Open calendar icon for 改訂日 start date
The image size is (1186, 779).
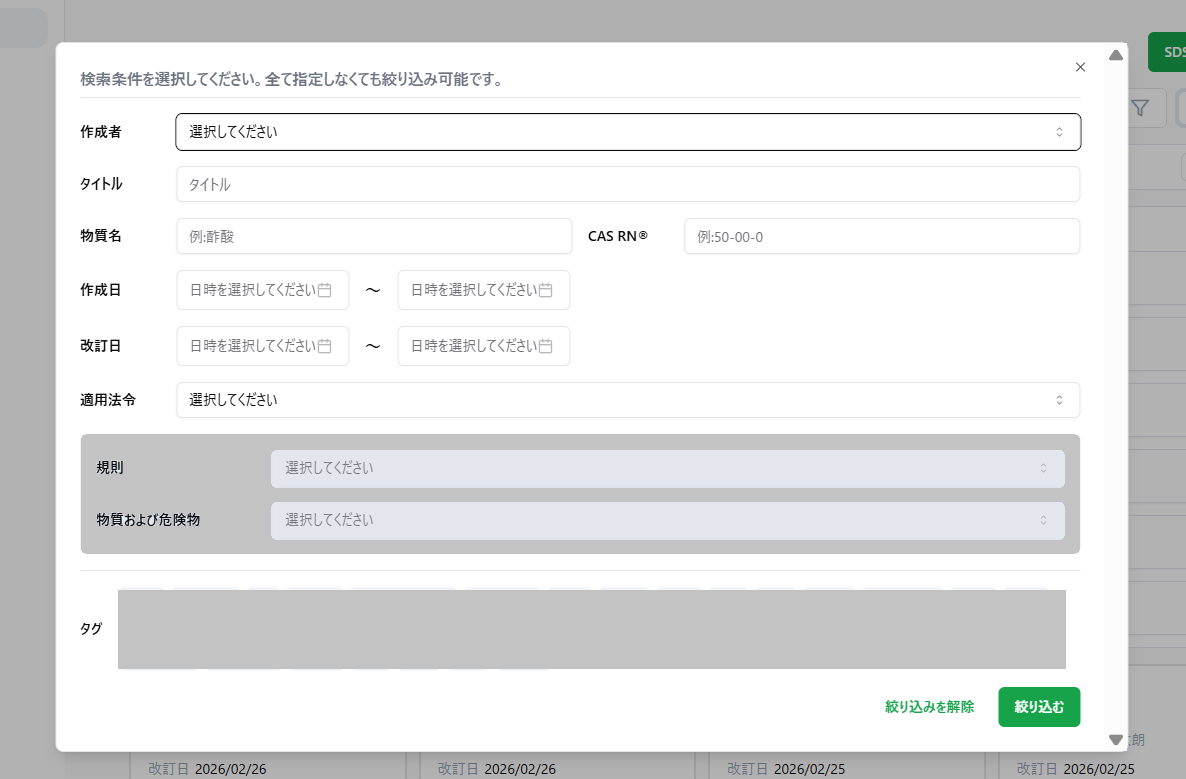[325, 346]
